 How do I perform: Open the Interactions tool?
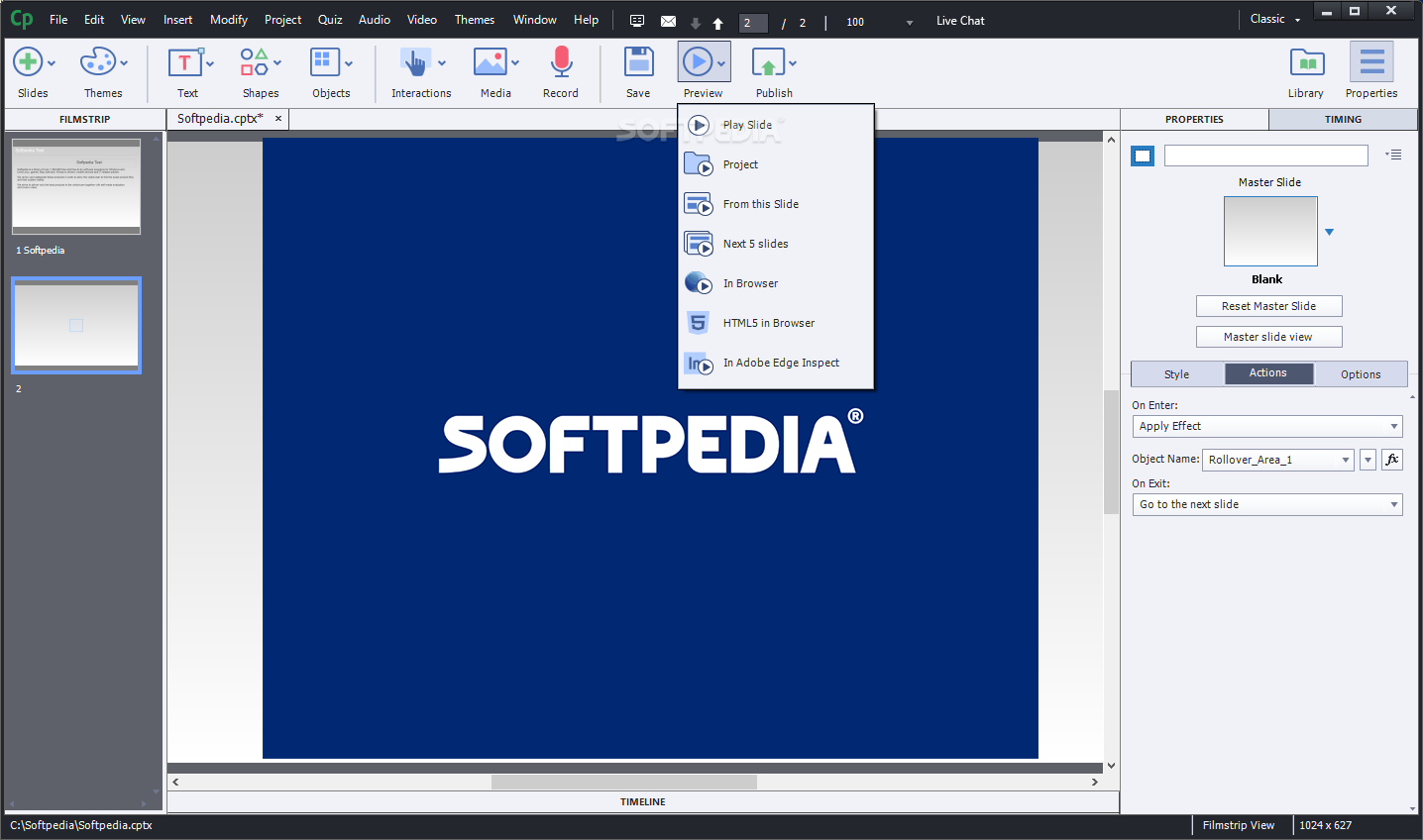coord(415,62)
